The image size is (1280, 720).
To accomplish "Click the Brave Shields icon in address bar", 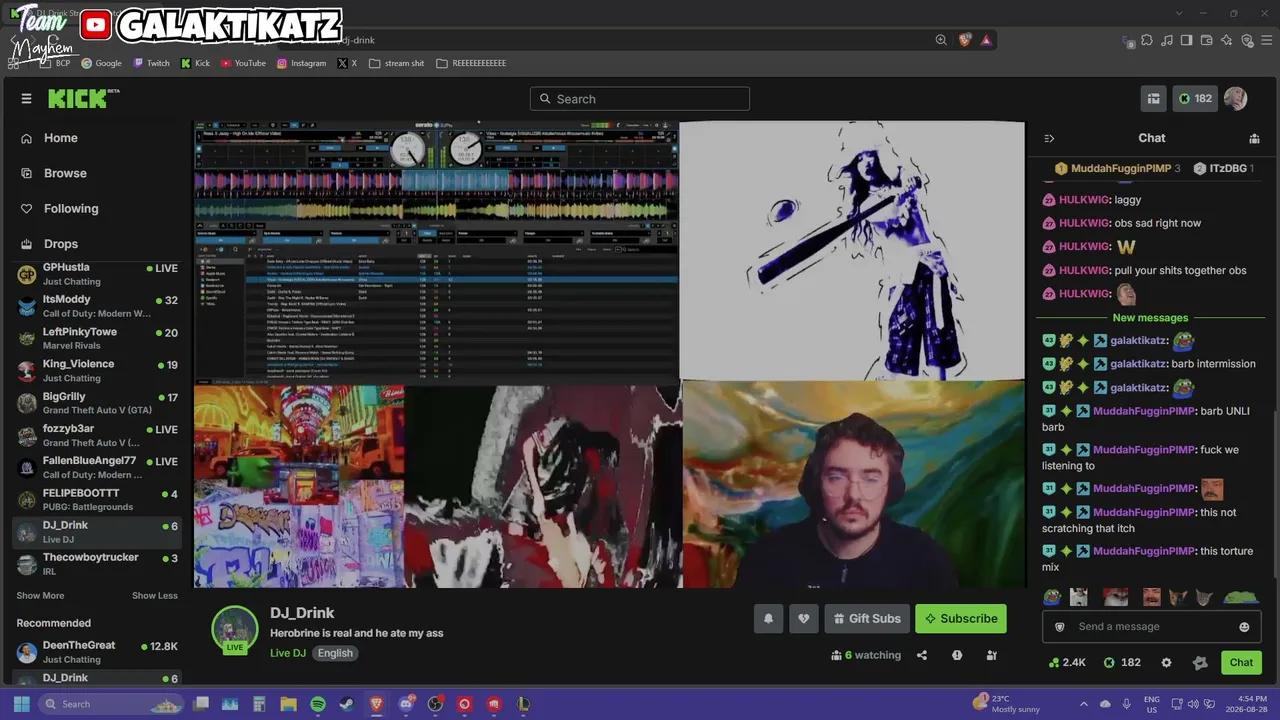I will 965,40.
